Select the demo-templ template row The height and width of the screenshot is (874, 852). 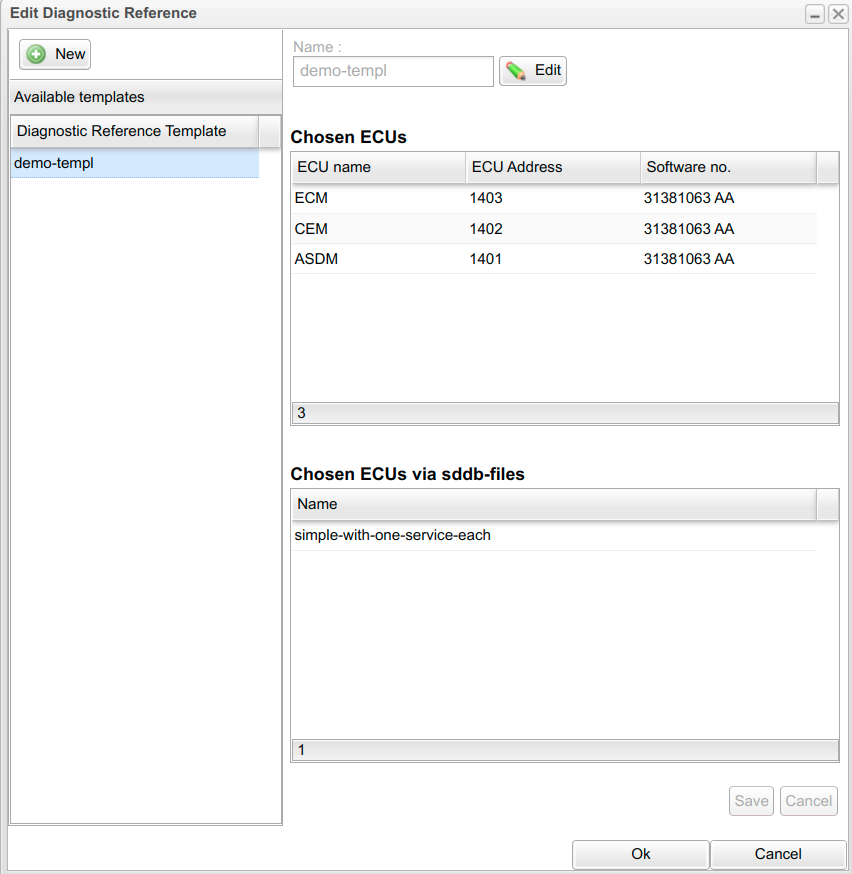click(134, 163)
